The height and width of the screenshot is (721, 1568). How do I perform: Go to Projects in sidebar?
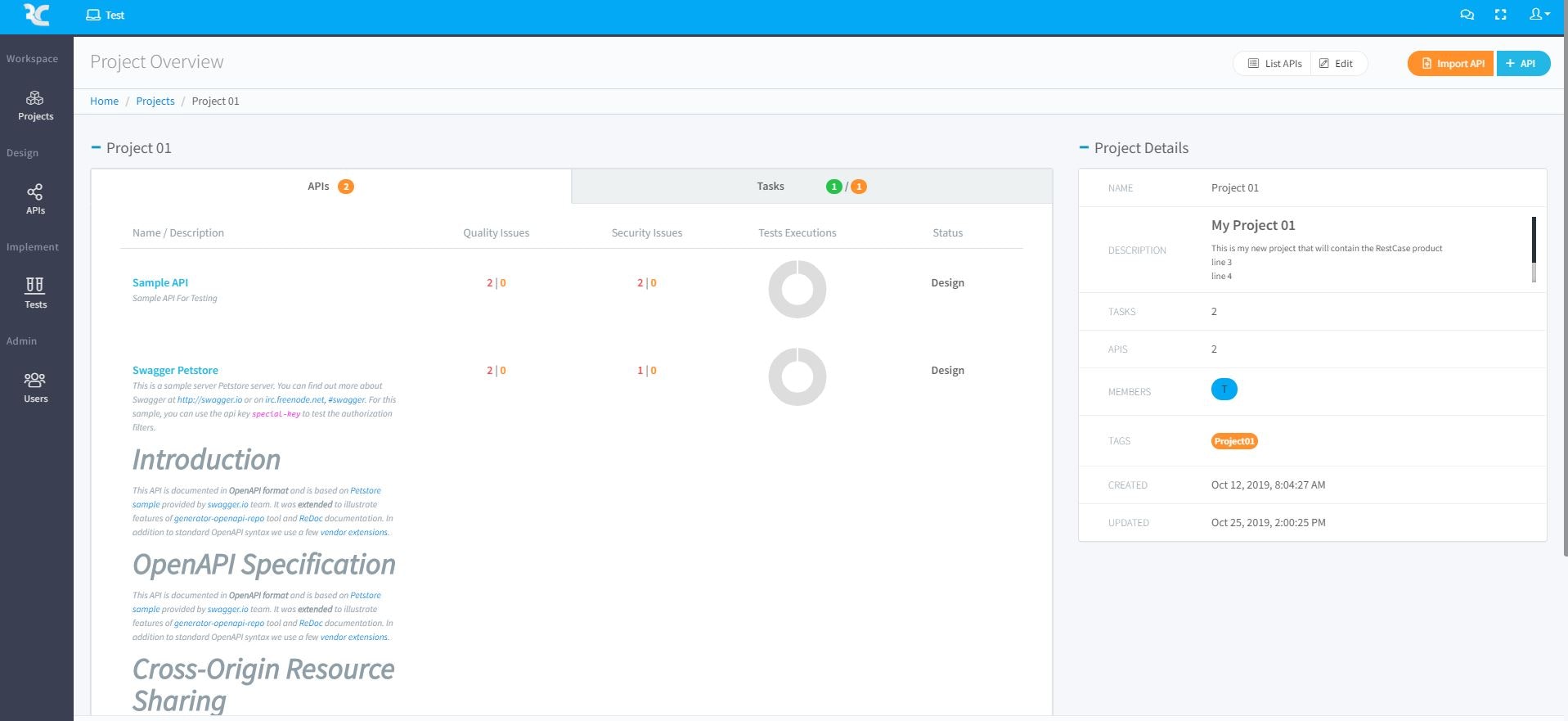35,106
